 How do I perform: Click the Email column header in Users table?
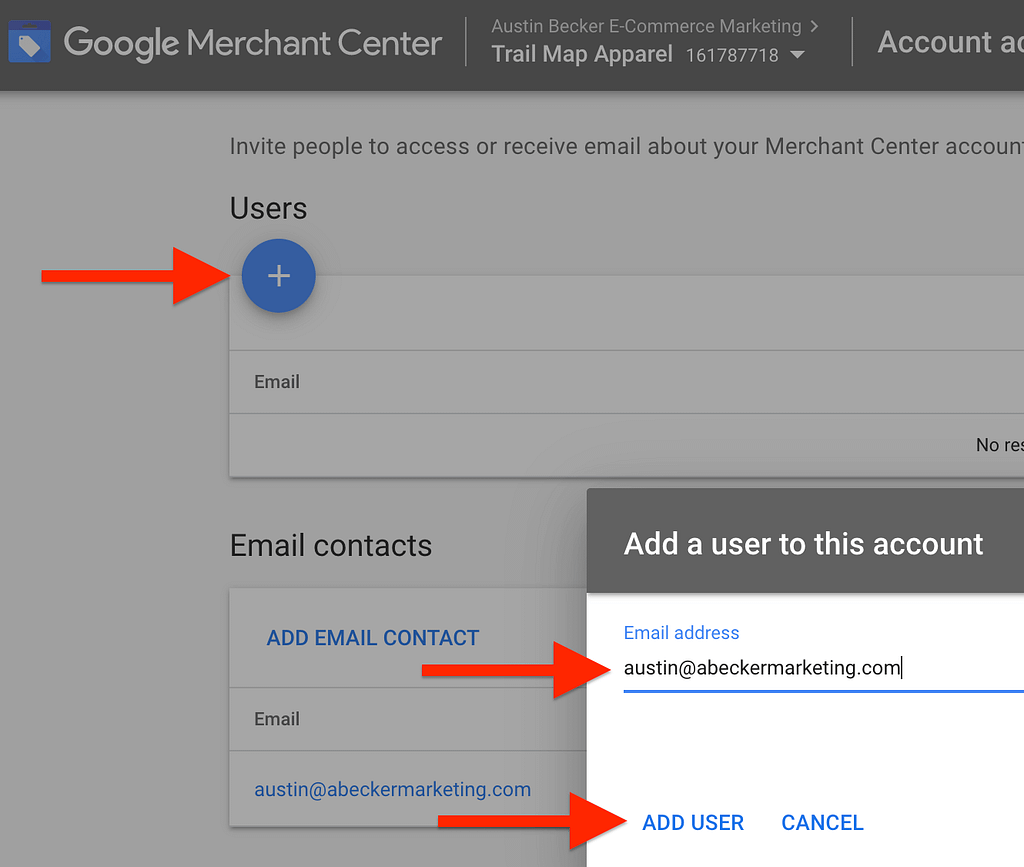[277, 382]
